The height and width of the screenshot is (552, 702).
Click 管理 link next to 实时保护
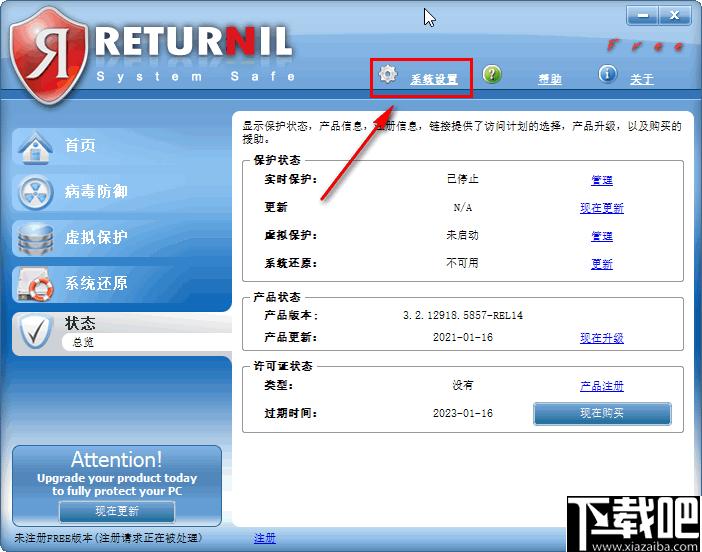pos(602,180)
